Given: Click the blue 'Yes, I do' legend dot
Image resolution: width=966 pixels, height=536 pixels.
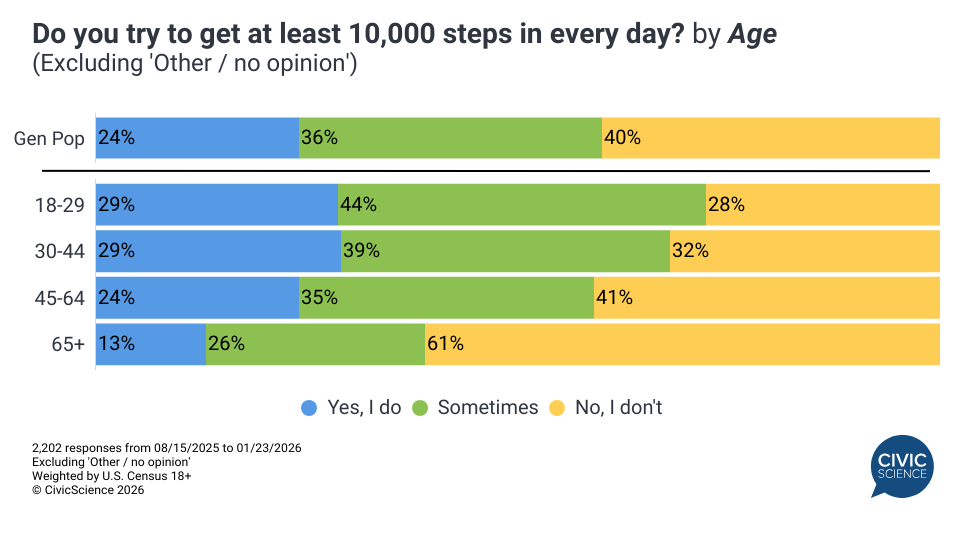Looking at the screenshot, I should [310, 408].
